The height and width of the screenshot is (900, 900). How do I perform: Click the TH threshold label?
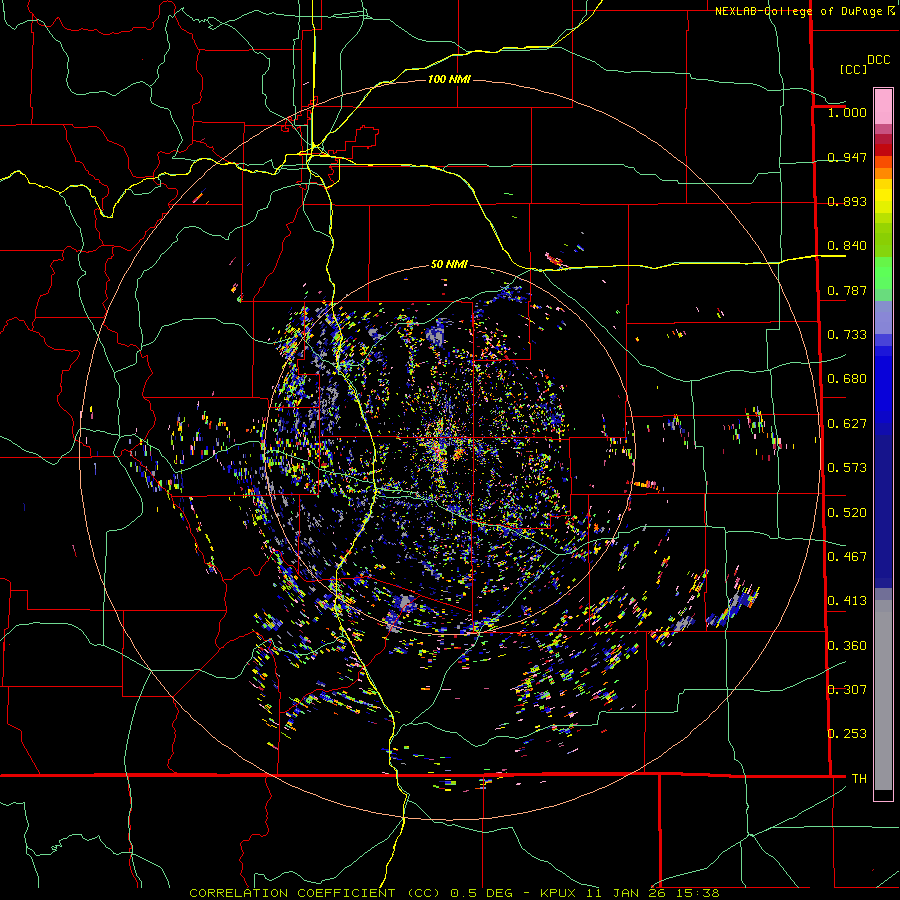pos(859,779)
